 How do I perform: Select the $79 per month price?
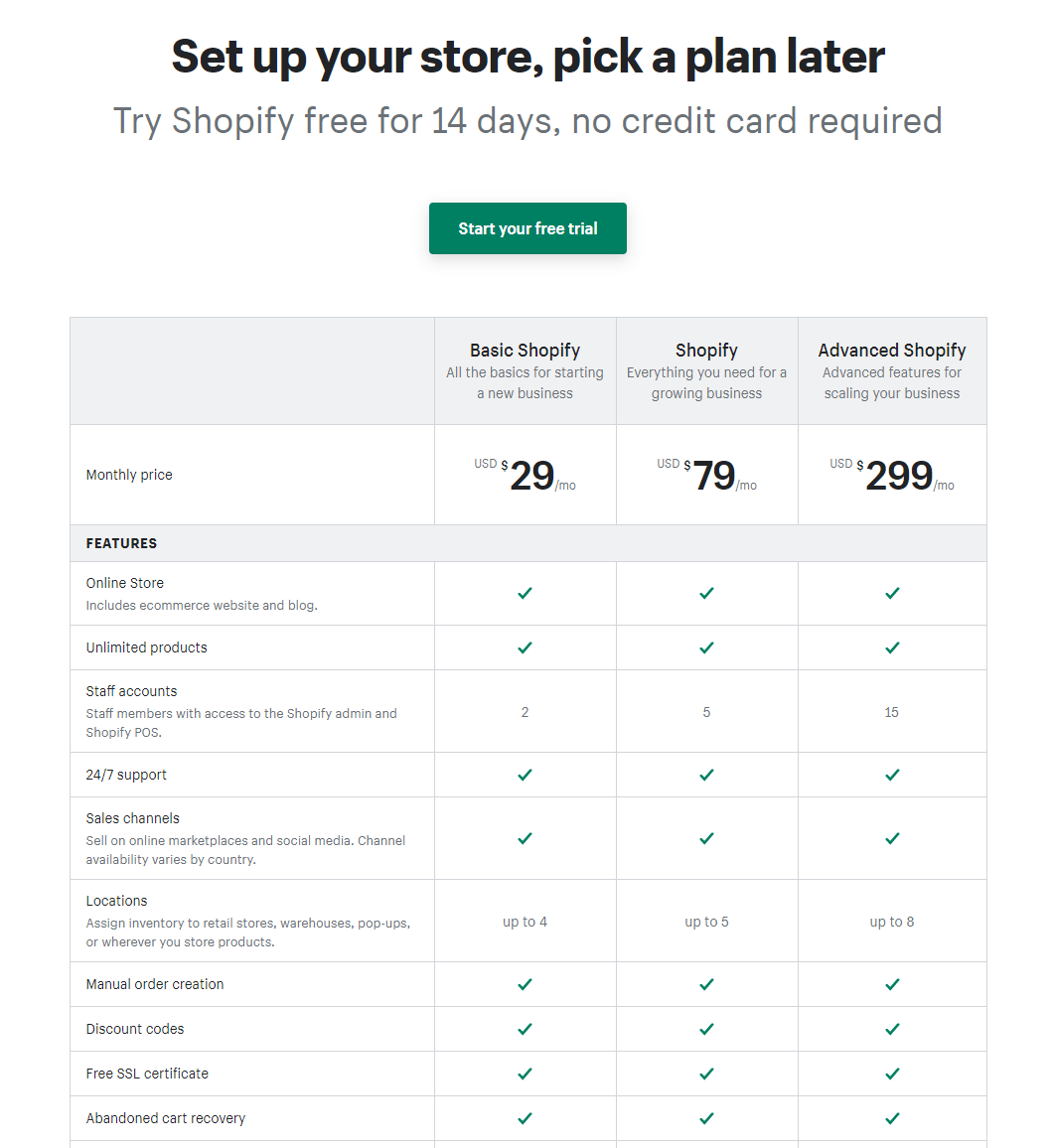(706, 475)
